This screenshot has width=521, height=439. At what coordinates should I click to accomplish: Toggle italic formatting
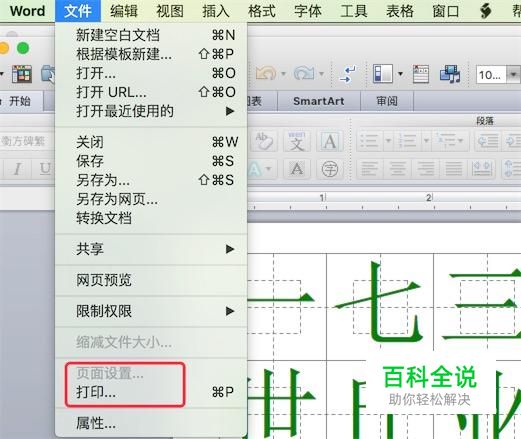point(17,168)
